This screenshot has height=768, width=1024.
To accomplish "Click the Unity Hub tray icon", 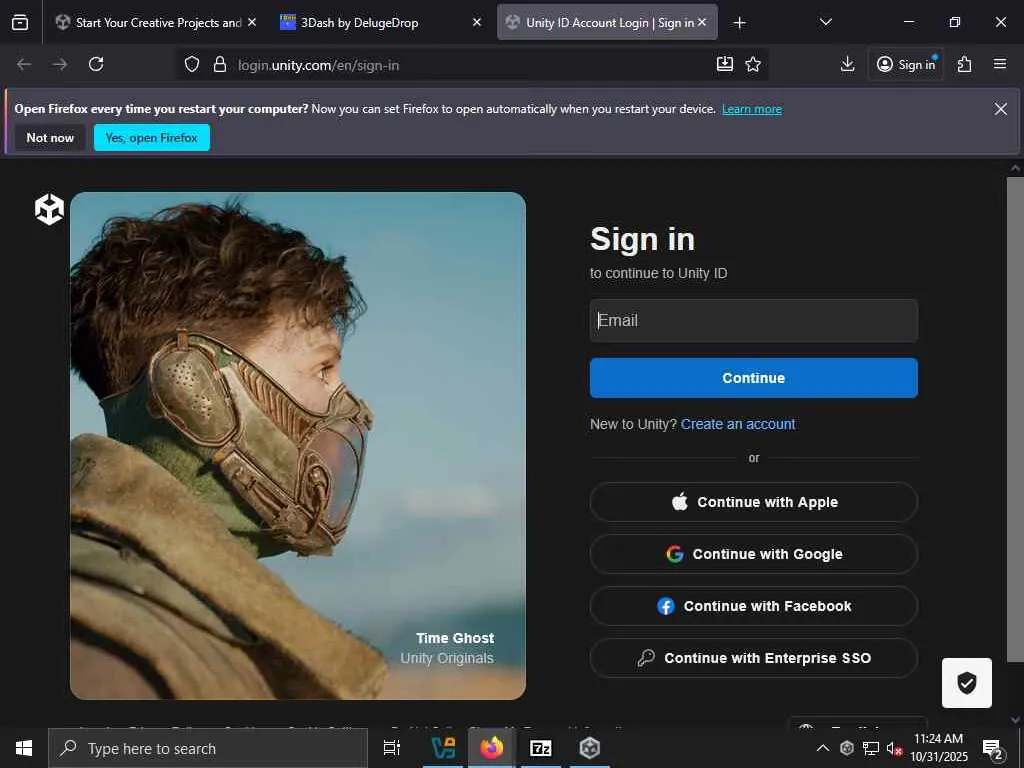I will point(847,748).
